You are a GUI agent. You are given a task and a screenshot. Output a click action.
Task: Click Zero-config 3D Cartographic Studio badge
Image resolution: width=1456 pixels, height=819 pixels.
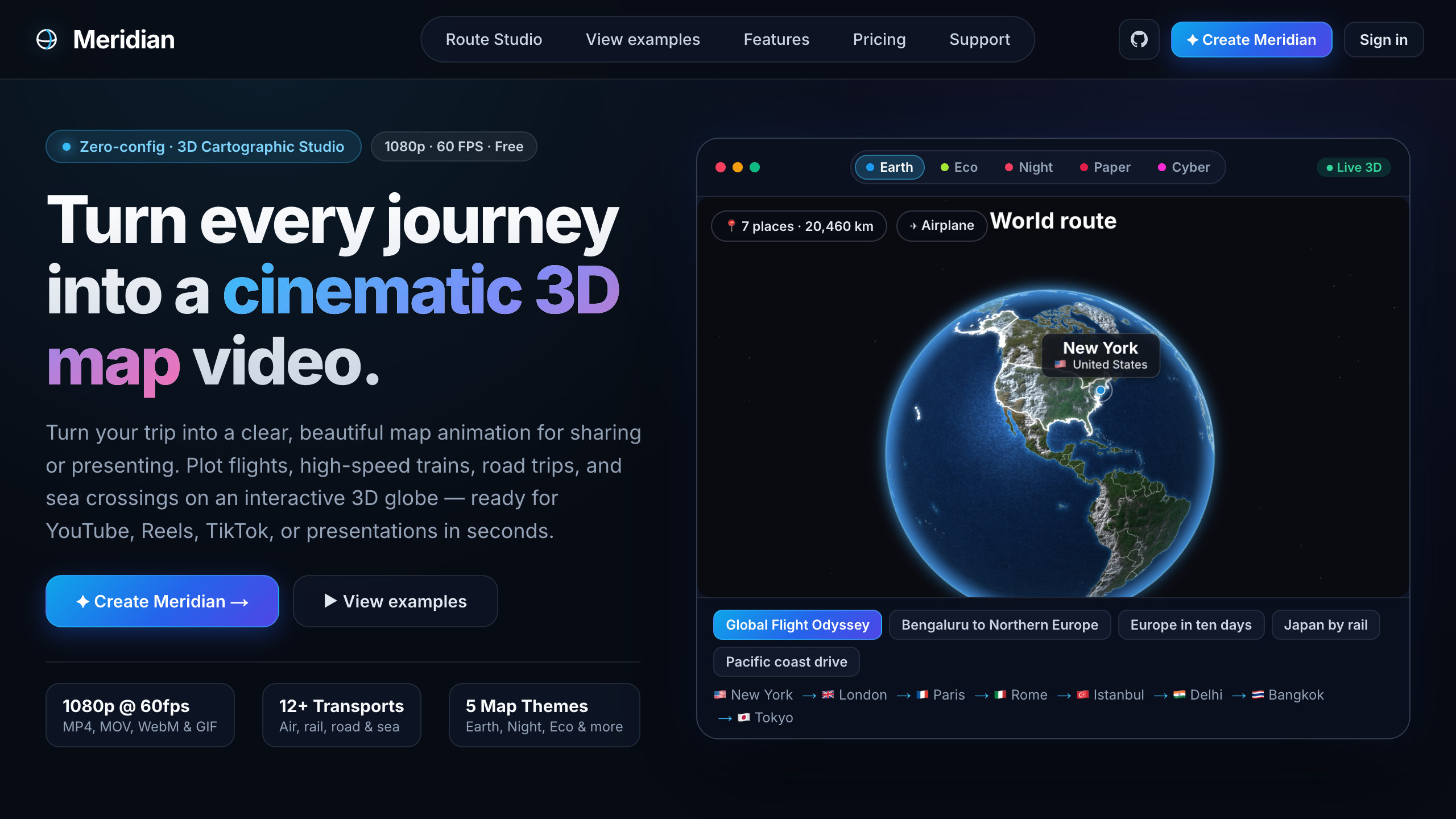[204, 146]
